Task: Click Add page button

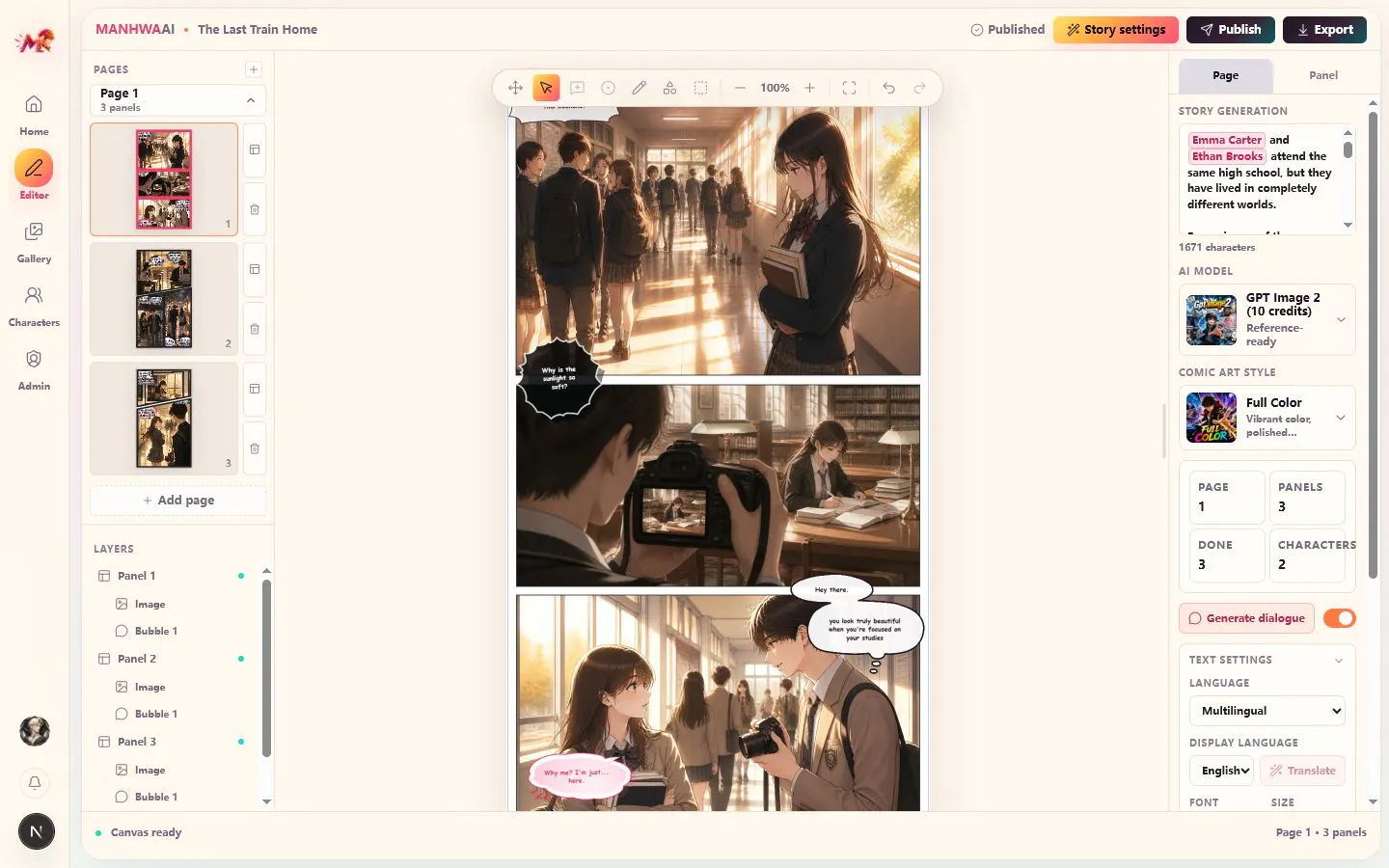Action: 178,501
